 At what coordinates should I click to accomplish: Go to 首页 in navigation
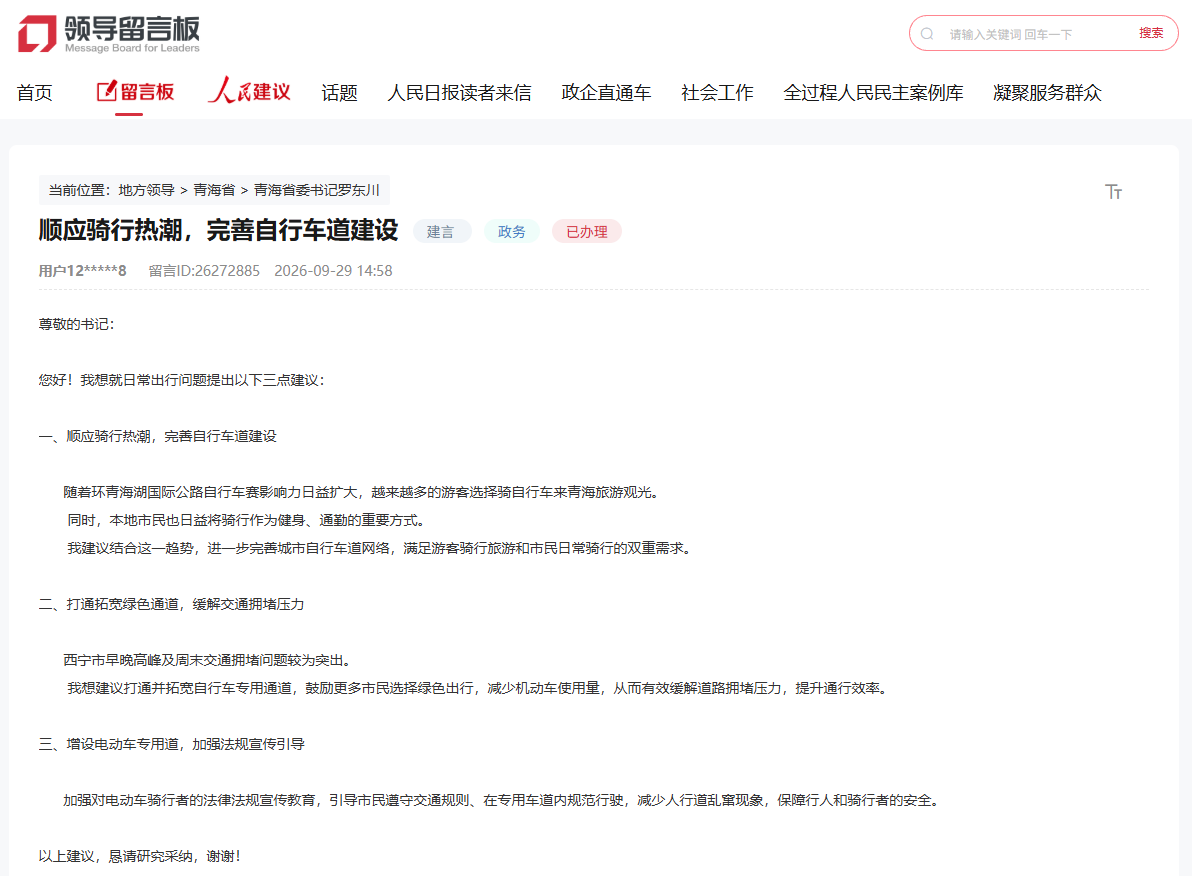point(35,93)
